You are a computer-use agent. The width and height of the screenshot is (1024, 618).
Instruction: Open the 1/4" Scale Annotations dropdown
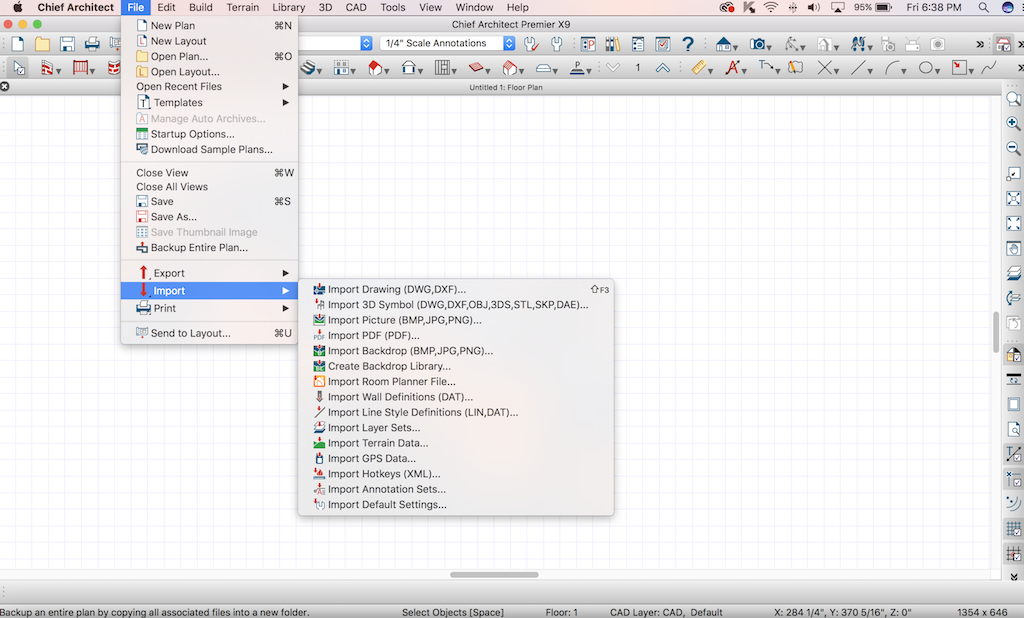(447, 43)
